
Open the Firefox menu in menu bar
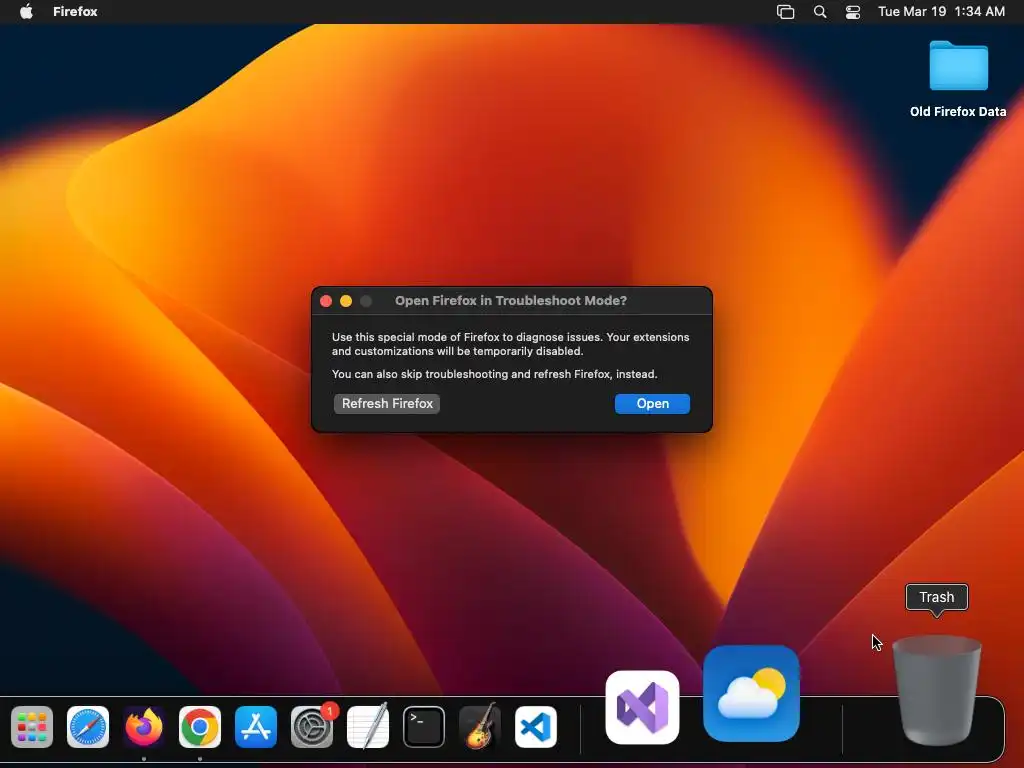tap(75, 11)
